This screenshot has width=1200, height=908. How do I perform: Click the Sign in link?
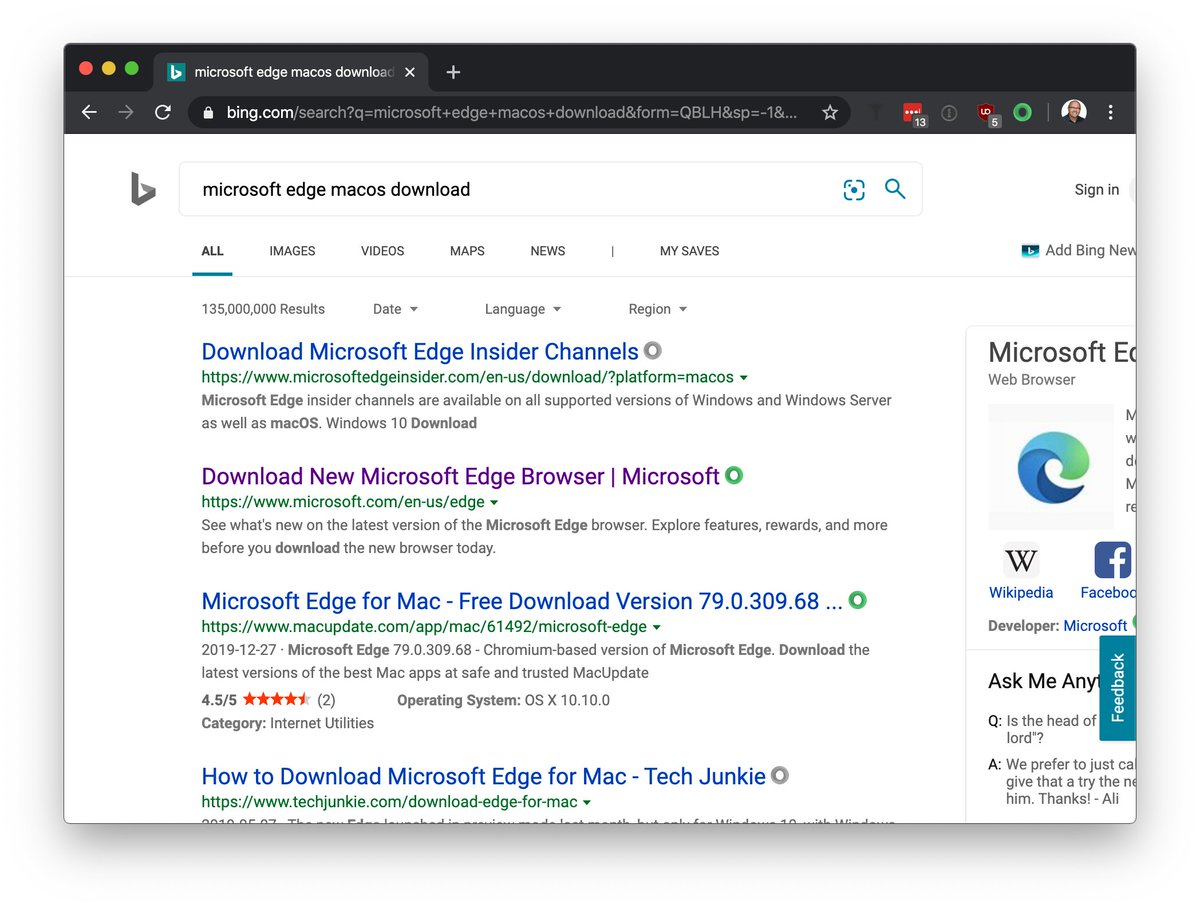tap(1097, 190)
